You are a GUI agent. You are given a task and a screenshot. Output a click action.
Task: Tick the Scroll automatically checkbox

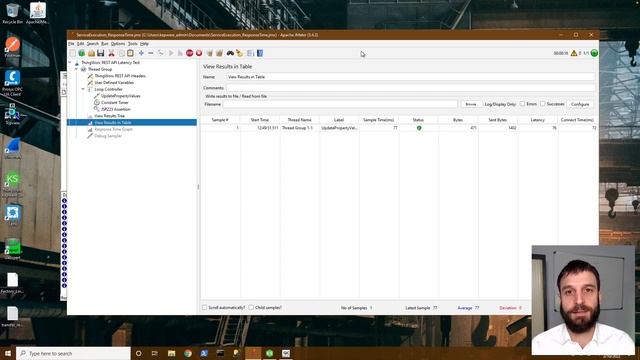coord(204,307)
